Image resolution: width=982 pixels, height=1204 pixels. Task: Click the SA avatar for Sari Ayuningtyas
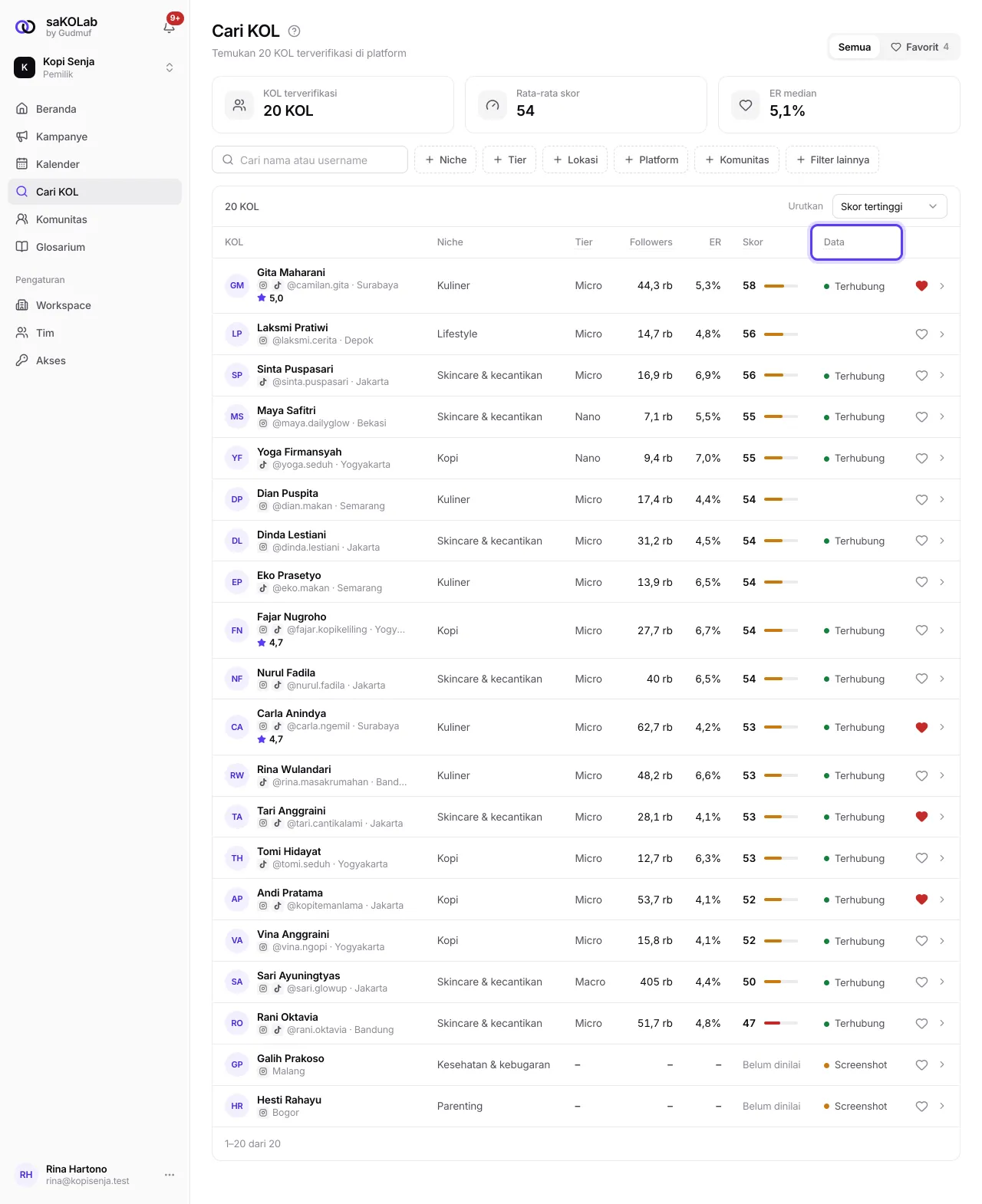pyautogui.click(x=237, y=982)
